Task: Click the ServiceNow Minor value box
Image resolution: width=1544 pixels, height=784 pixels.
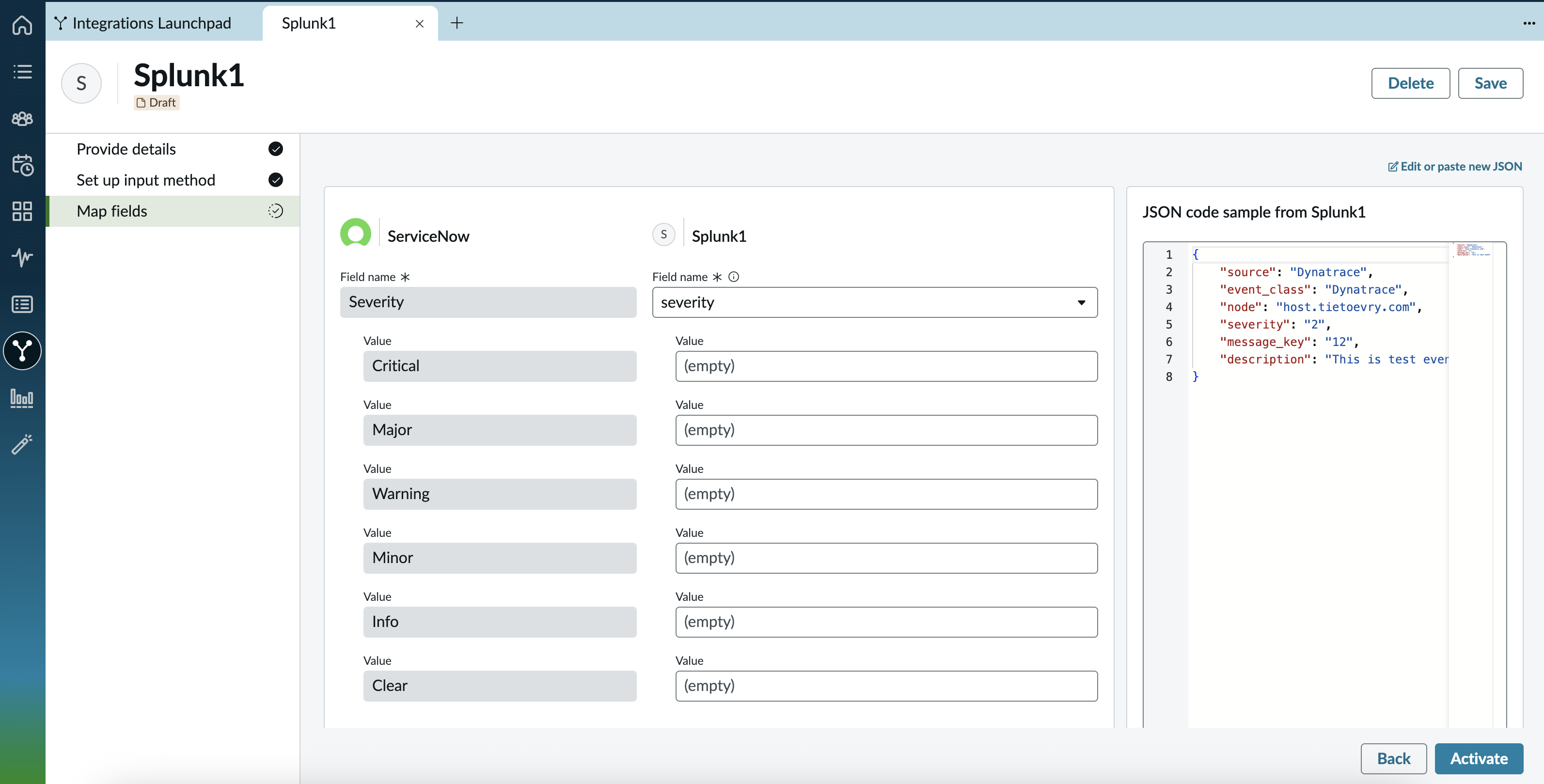Action: [499, 558]
